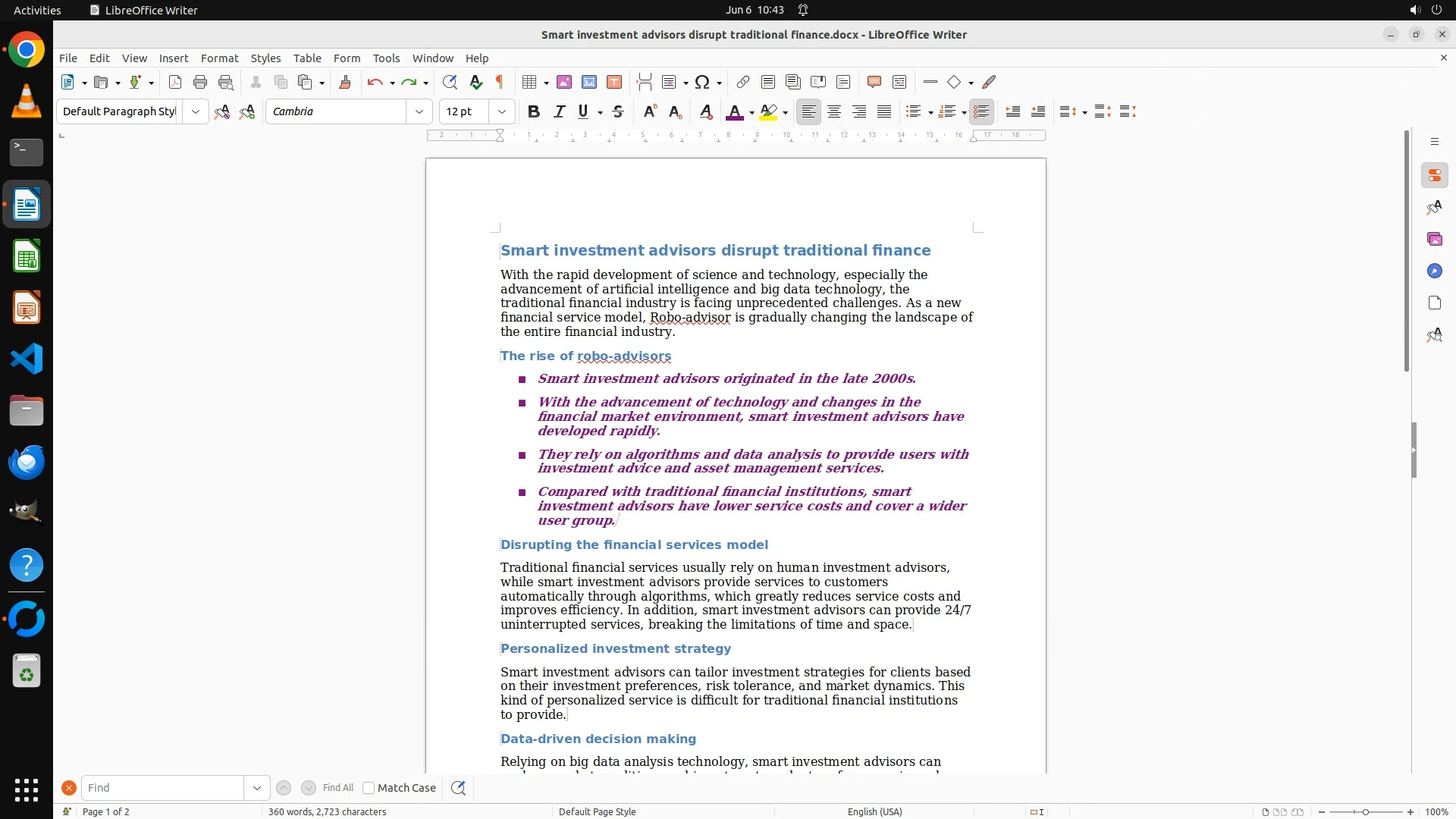
Task: Open the Format menu
Action: tap(219, 58)
